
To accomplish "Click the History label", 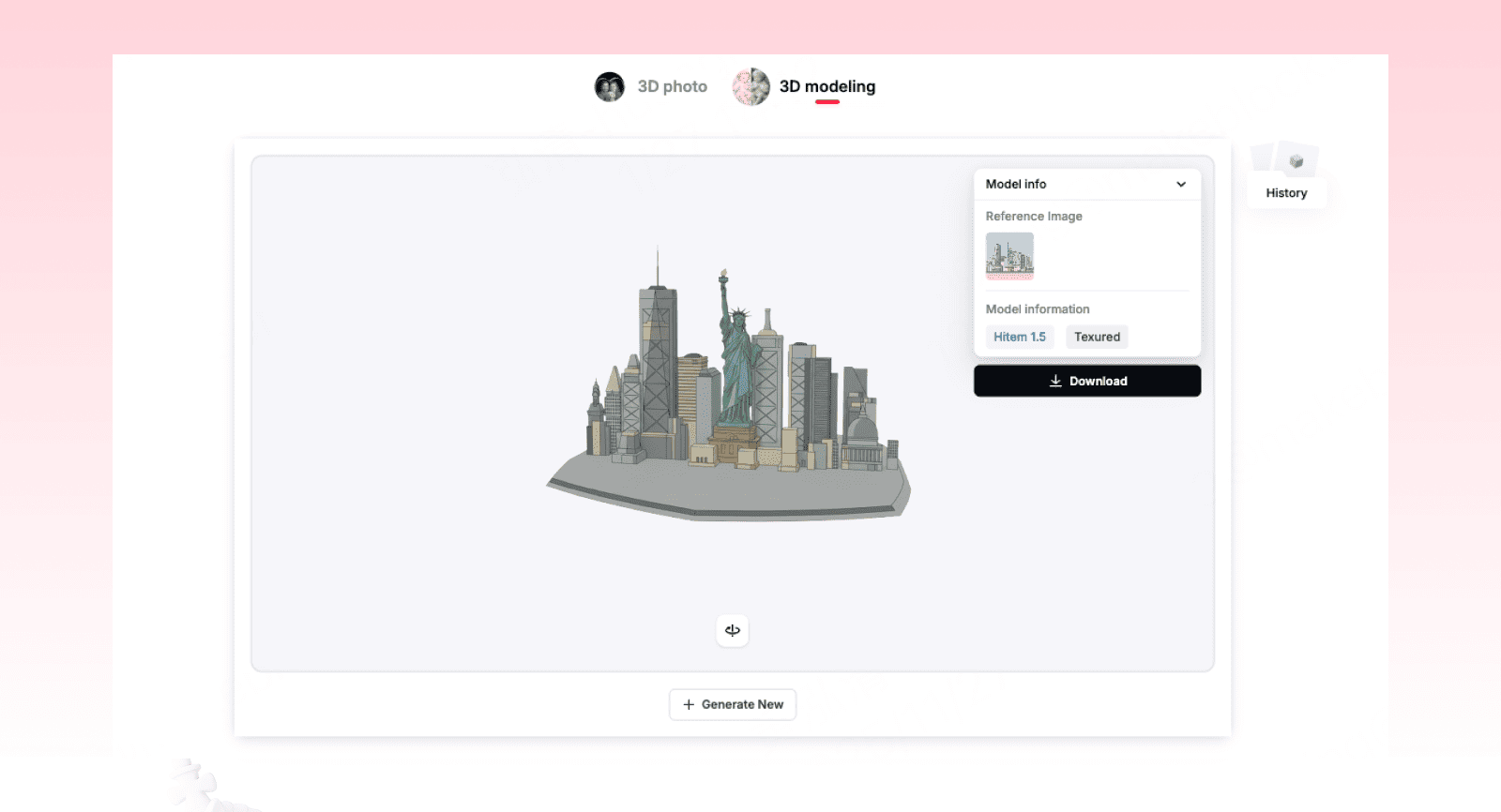I will [x=1286, y=193].
